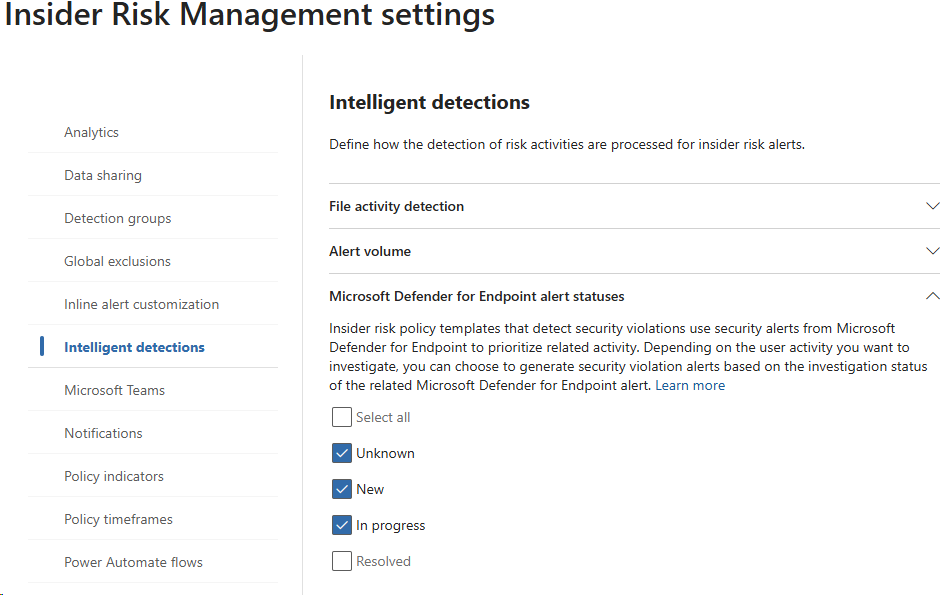The width and height of the screenshot is (944, 595).
Task: Select Detection groups in the sidebar
Action: click(117, 218)
